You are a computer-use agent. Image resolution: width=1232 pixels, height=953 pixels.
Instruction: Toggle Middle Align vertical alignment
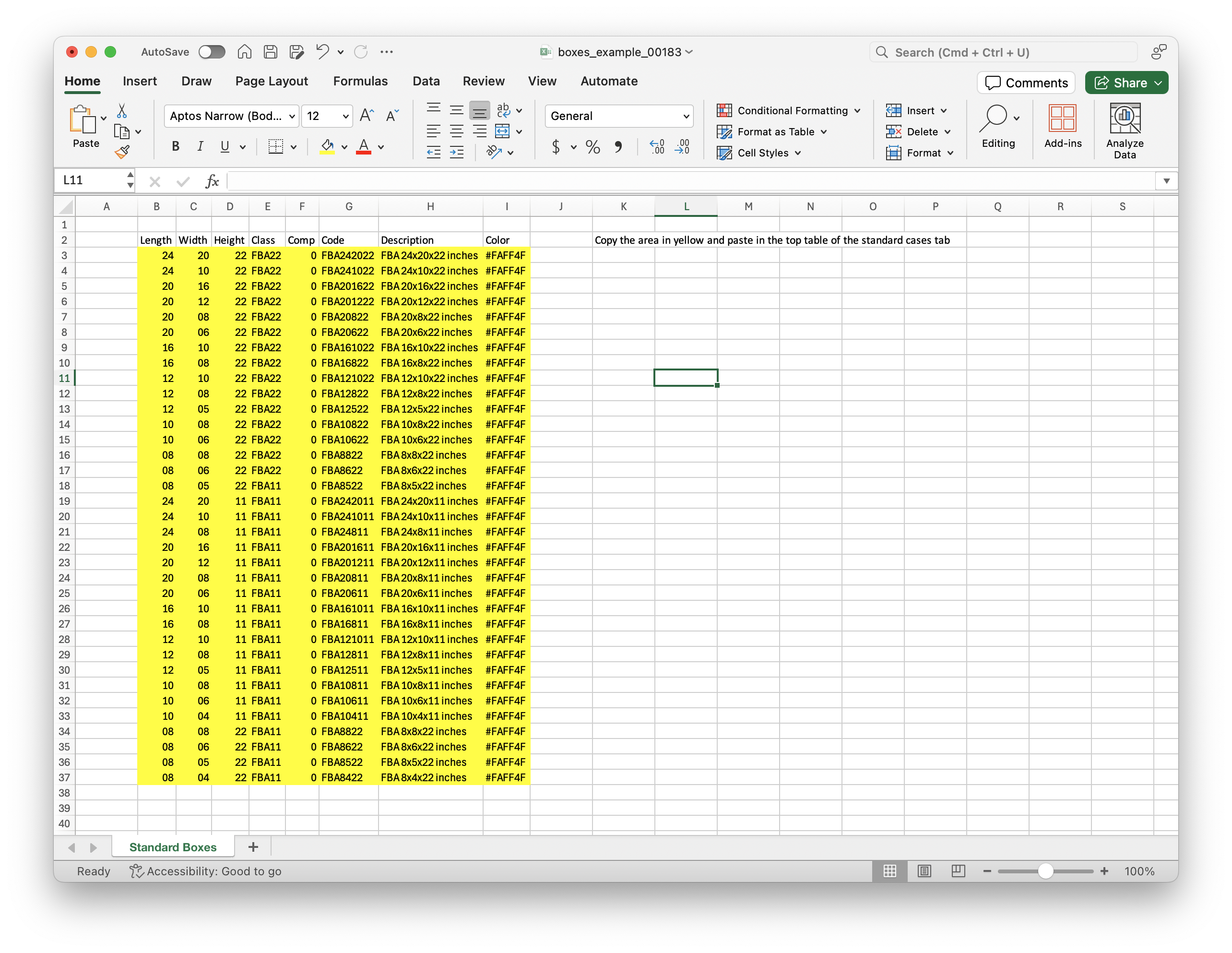point(456,109)
